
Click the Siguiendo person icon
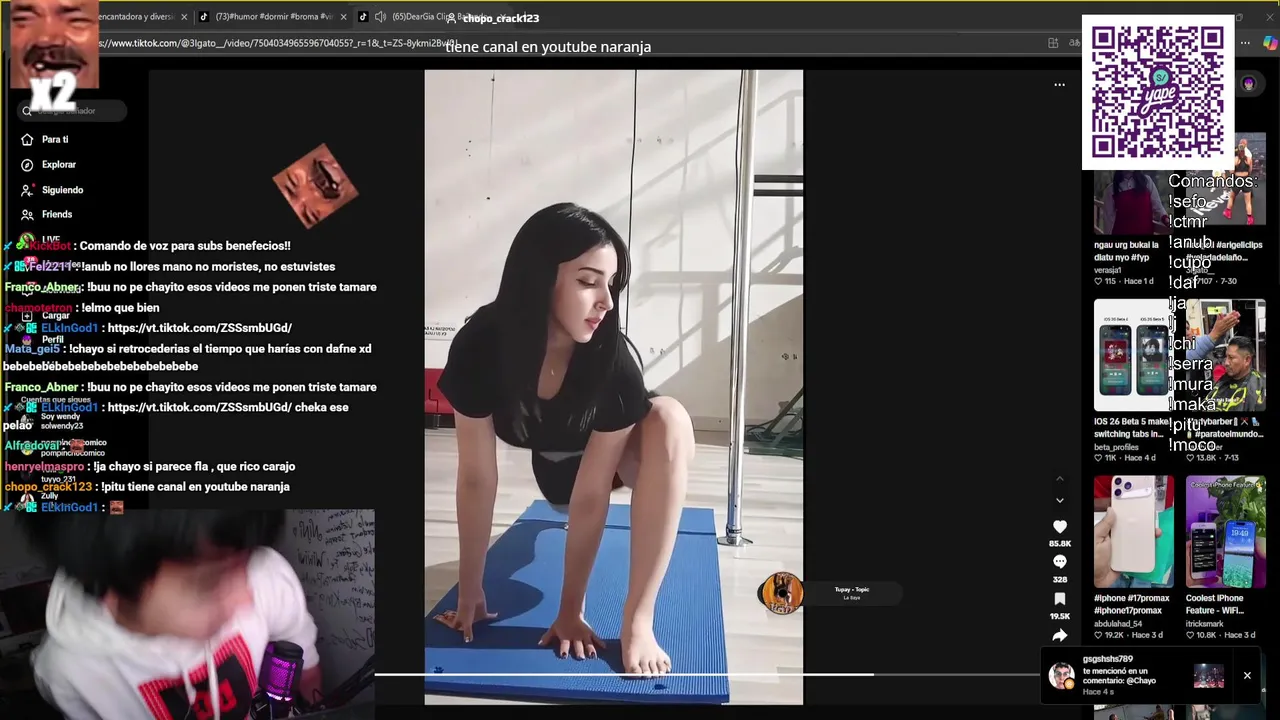pos(27,190)
